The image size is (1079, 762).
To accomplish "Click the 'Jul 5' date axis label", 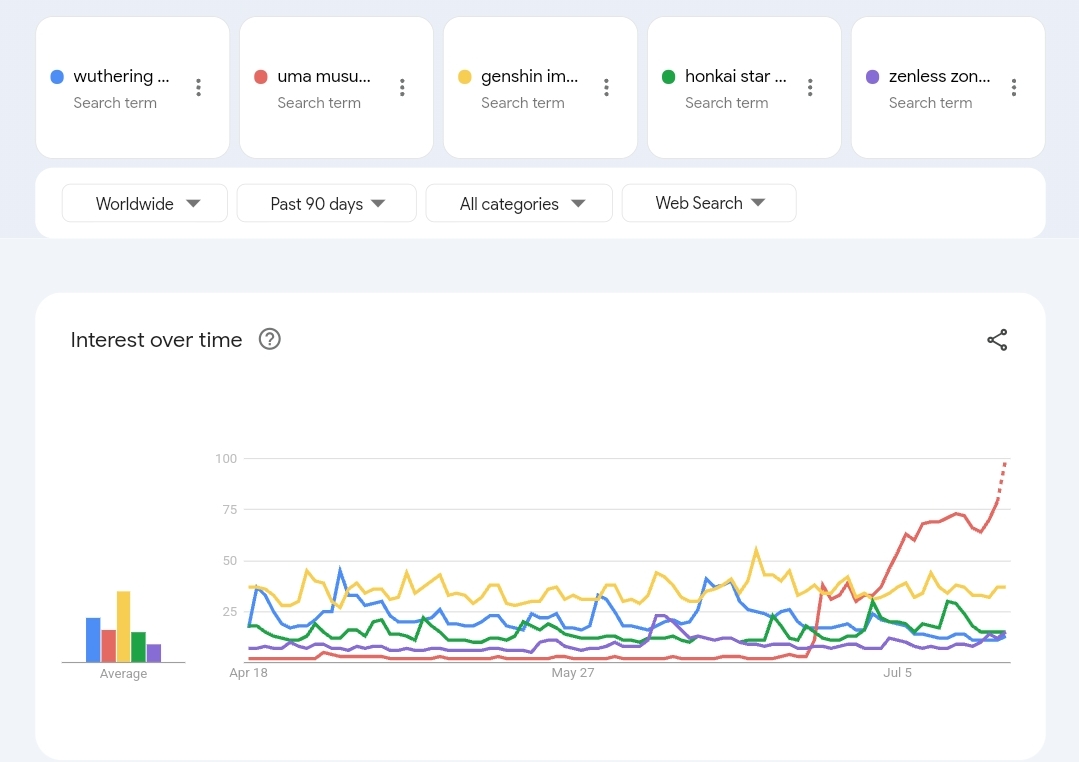I will coord(897,673).
